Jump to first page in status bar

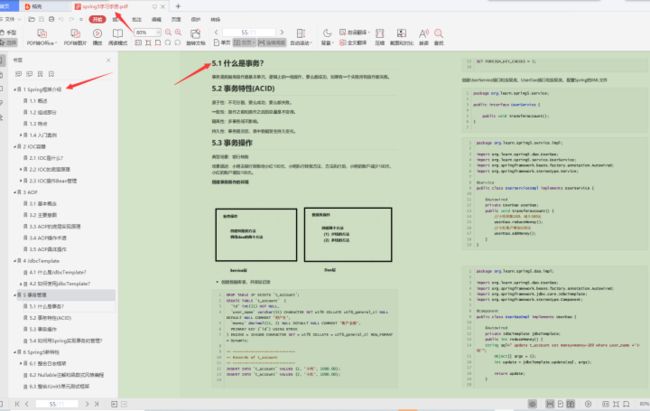tap(17, 404)
